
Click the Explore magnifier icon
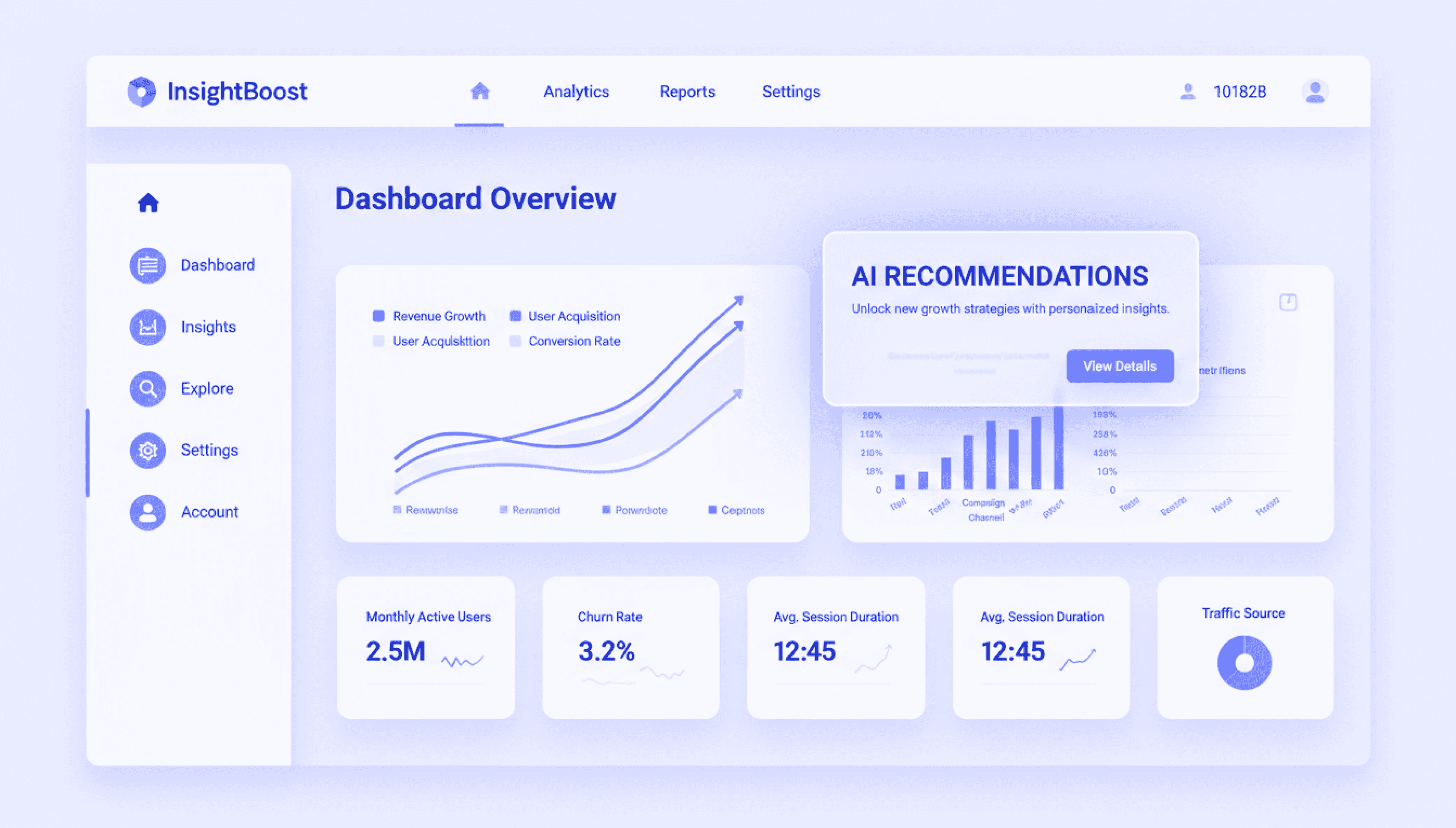(x=147, y=389)
